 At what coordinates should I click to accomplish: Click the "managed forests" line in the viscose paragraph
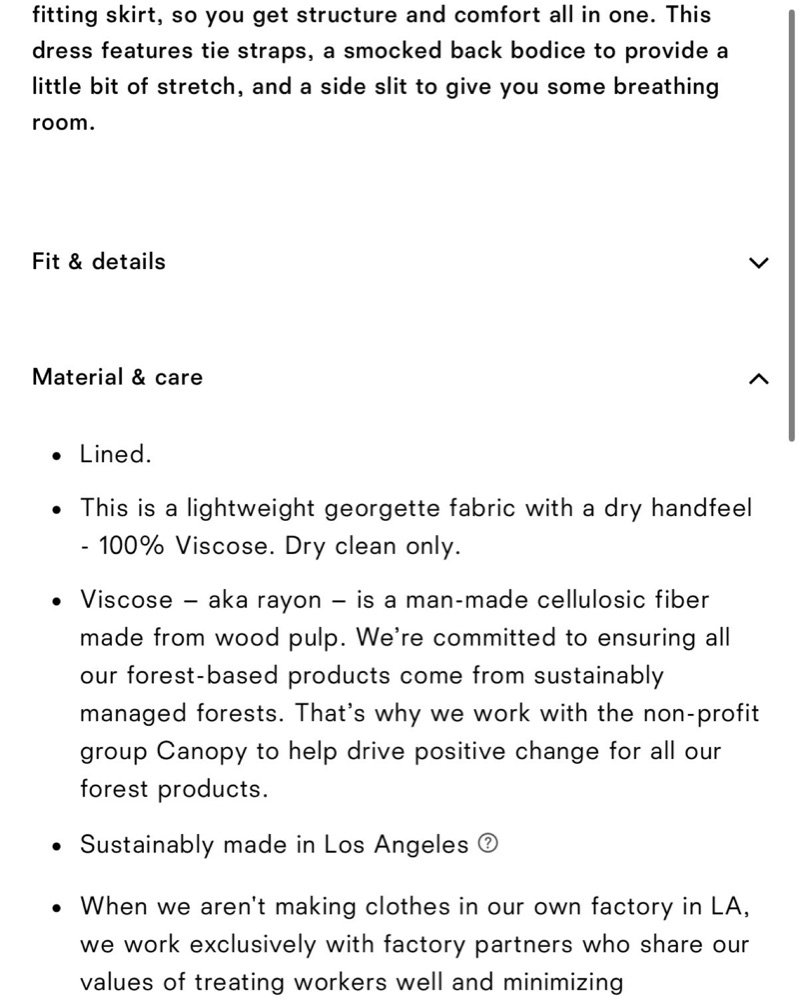(419, 713)
